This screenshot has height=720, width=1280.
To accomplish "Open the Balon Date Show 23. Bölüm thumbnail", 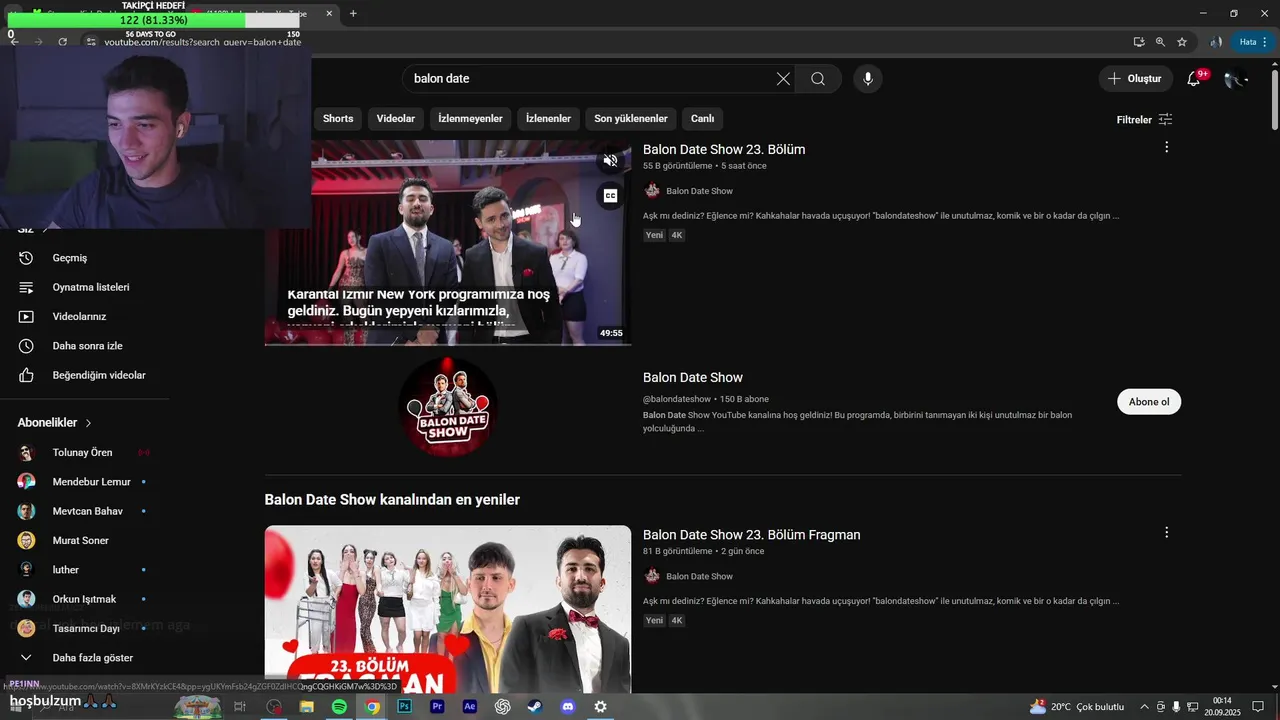I will pyautogui.click(x=448, y=242).
